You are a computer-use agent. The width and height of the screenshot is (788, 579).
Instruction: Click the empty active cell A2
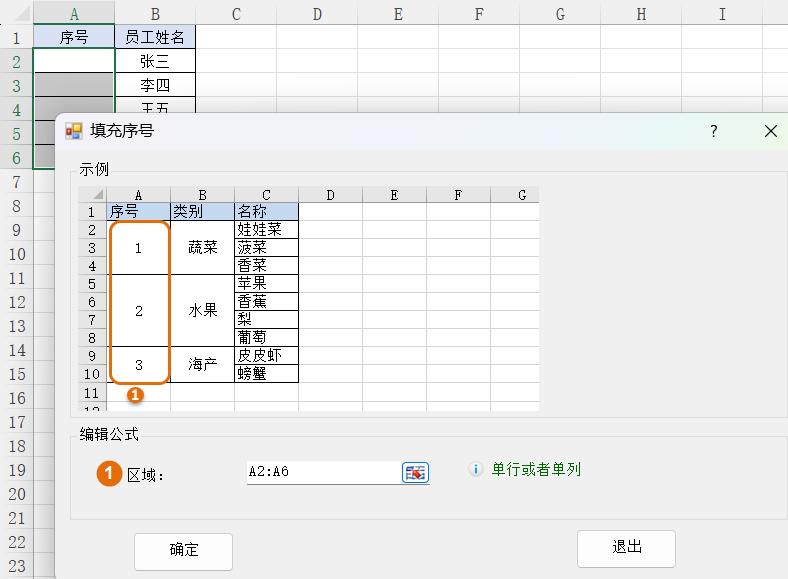click(74, 62)
